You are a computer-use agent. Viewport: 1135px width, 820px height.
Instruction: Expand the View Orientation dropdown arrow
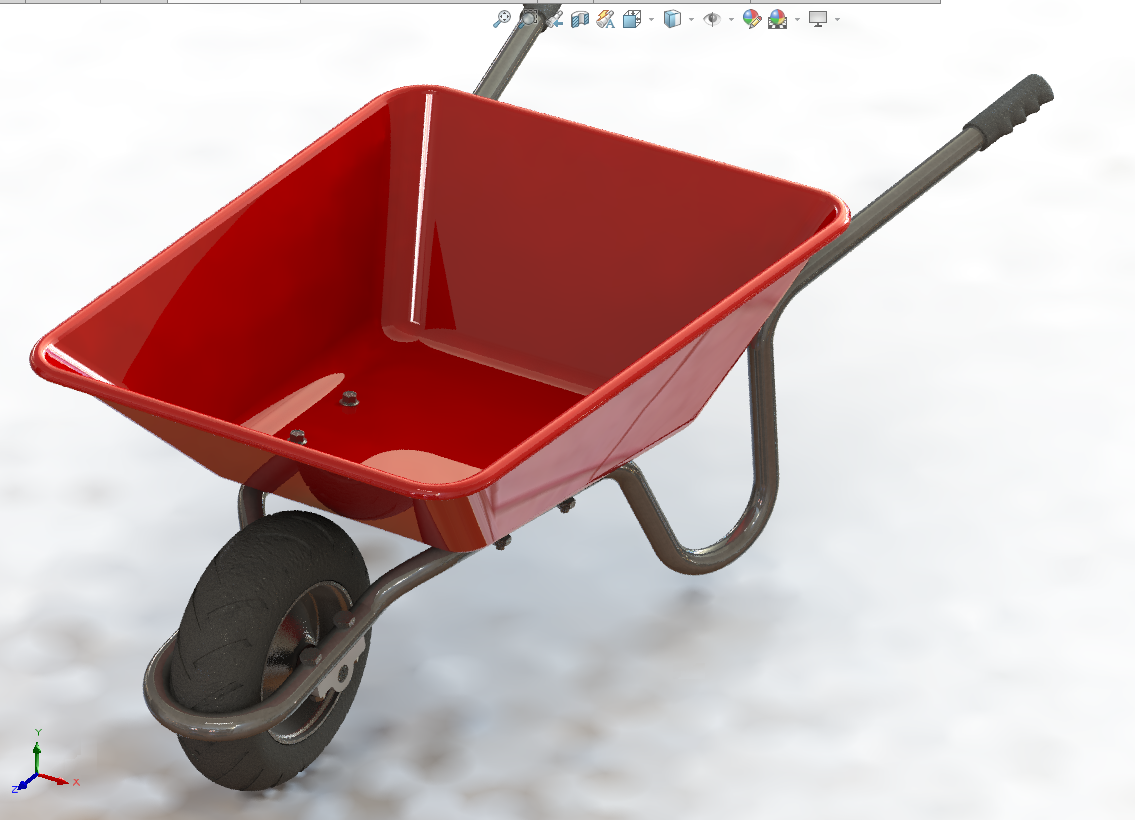651,20
